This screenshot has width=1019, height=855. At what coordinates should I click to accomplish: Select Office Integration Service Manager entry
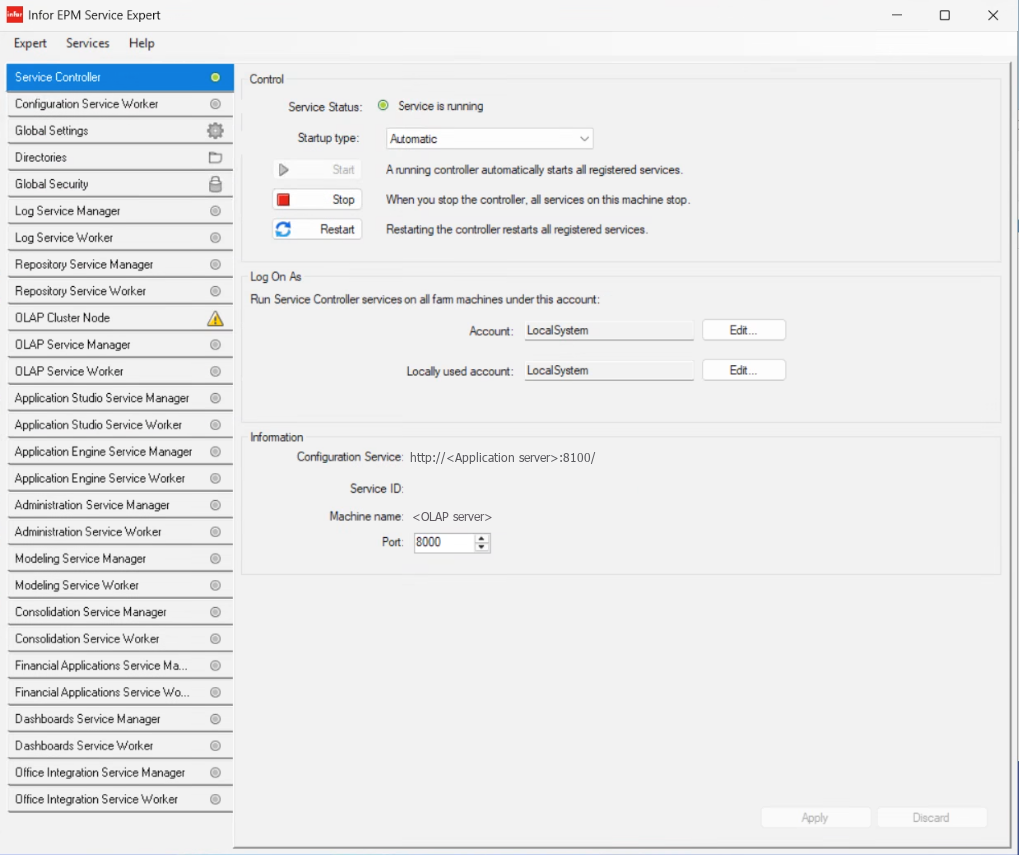point(120,772)
